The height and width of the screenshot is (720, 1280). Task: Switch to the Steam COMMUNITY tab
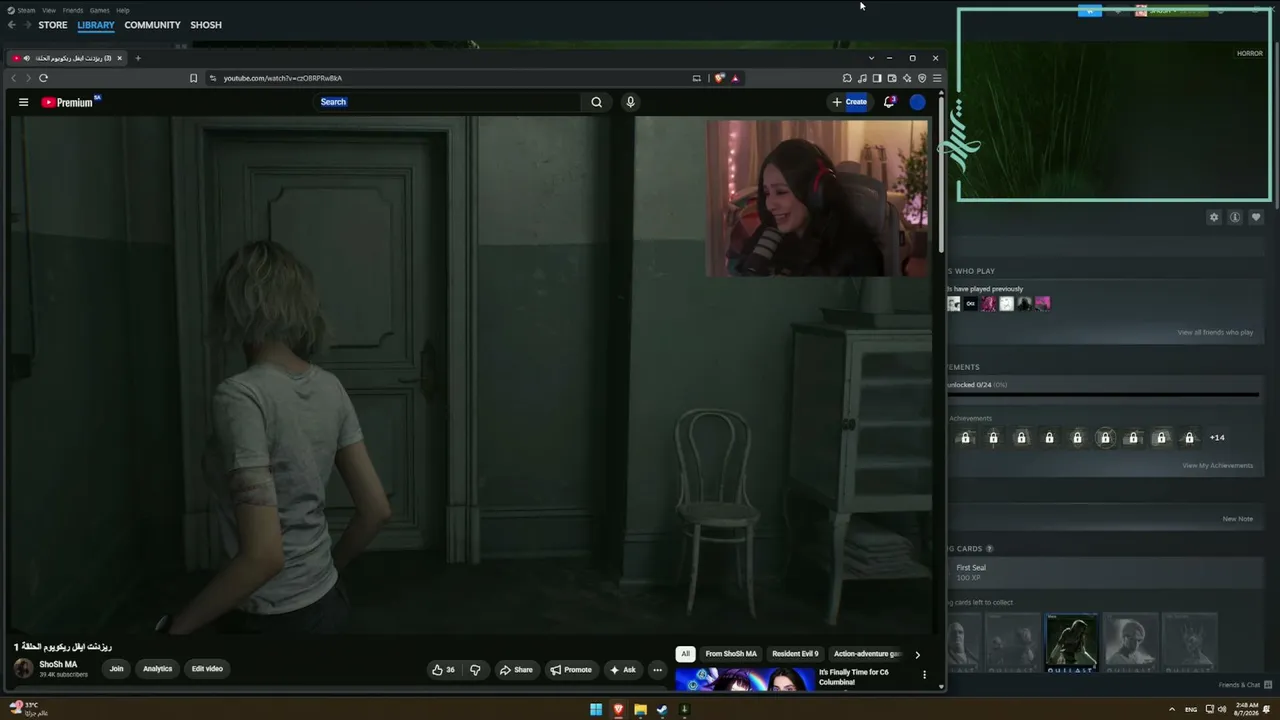153,25
